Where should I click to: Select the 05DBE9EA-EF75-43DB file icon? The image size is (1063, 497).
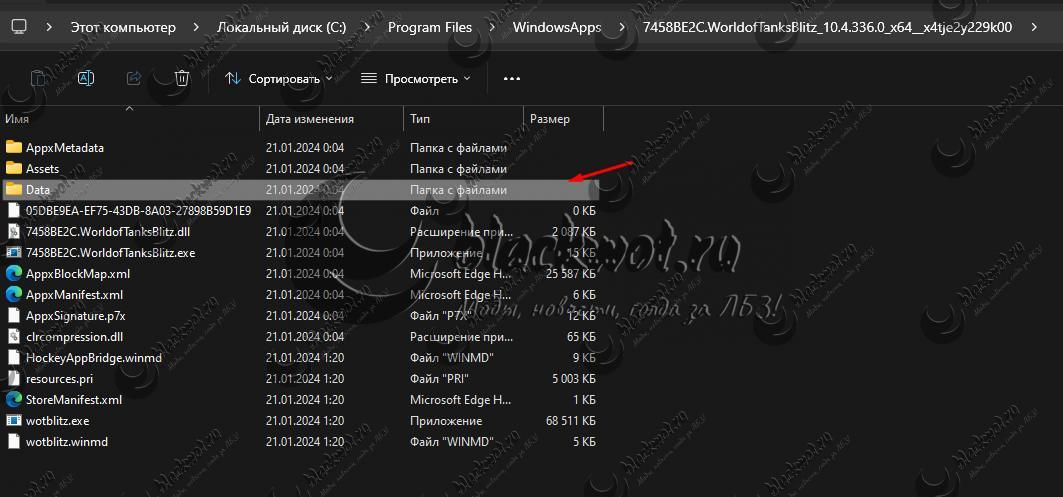point(14,211)
